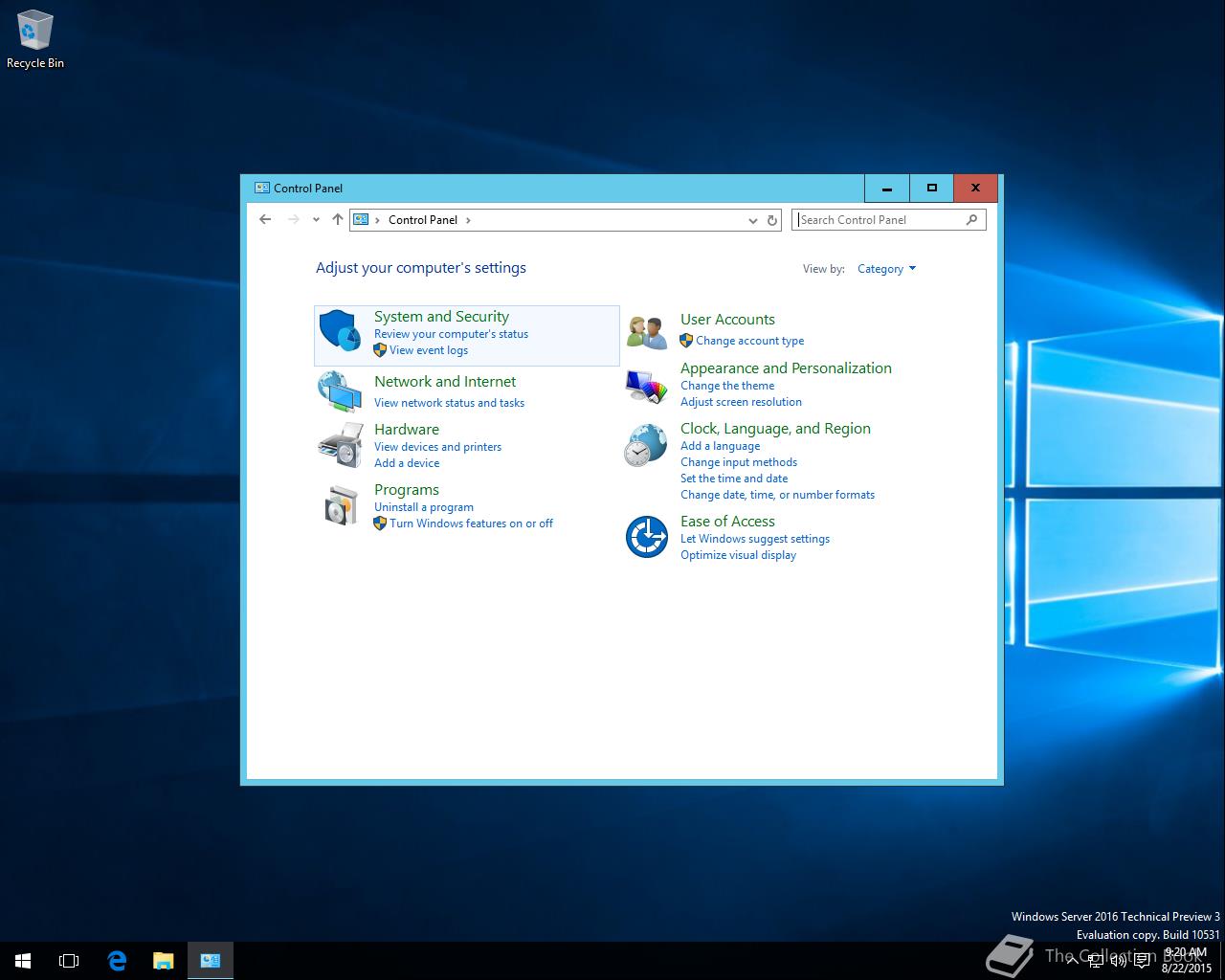
Task: Click the Control Panel breadcrumb chevron
Action: [x=468, y=220]
